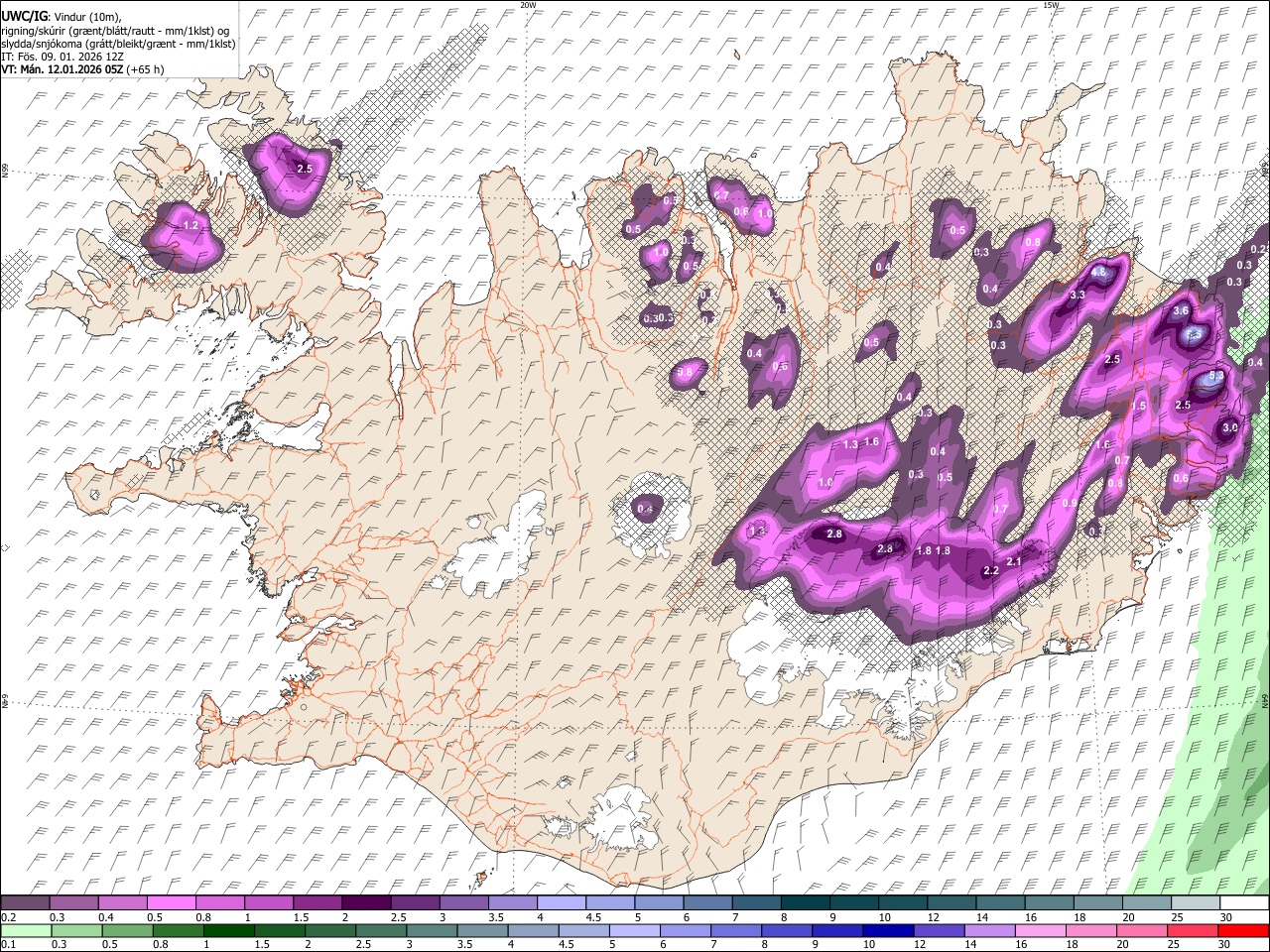Click the '15W' longitude label

pyautogui.click(x=1051, y=5)
